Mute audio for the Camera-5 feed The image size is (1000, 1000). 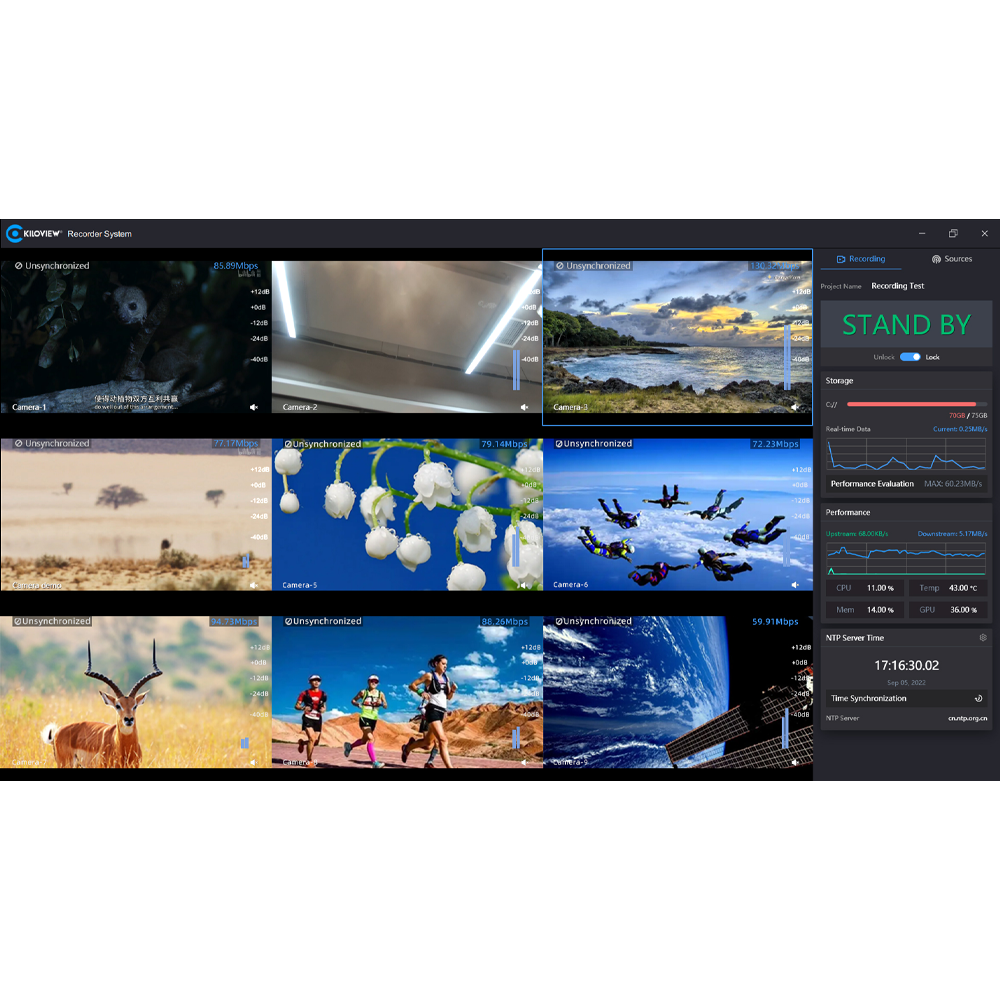coord(525,585)
